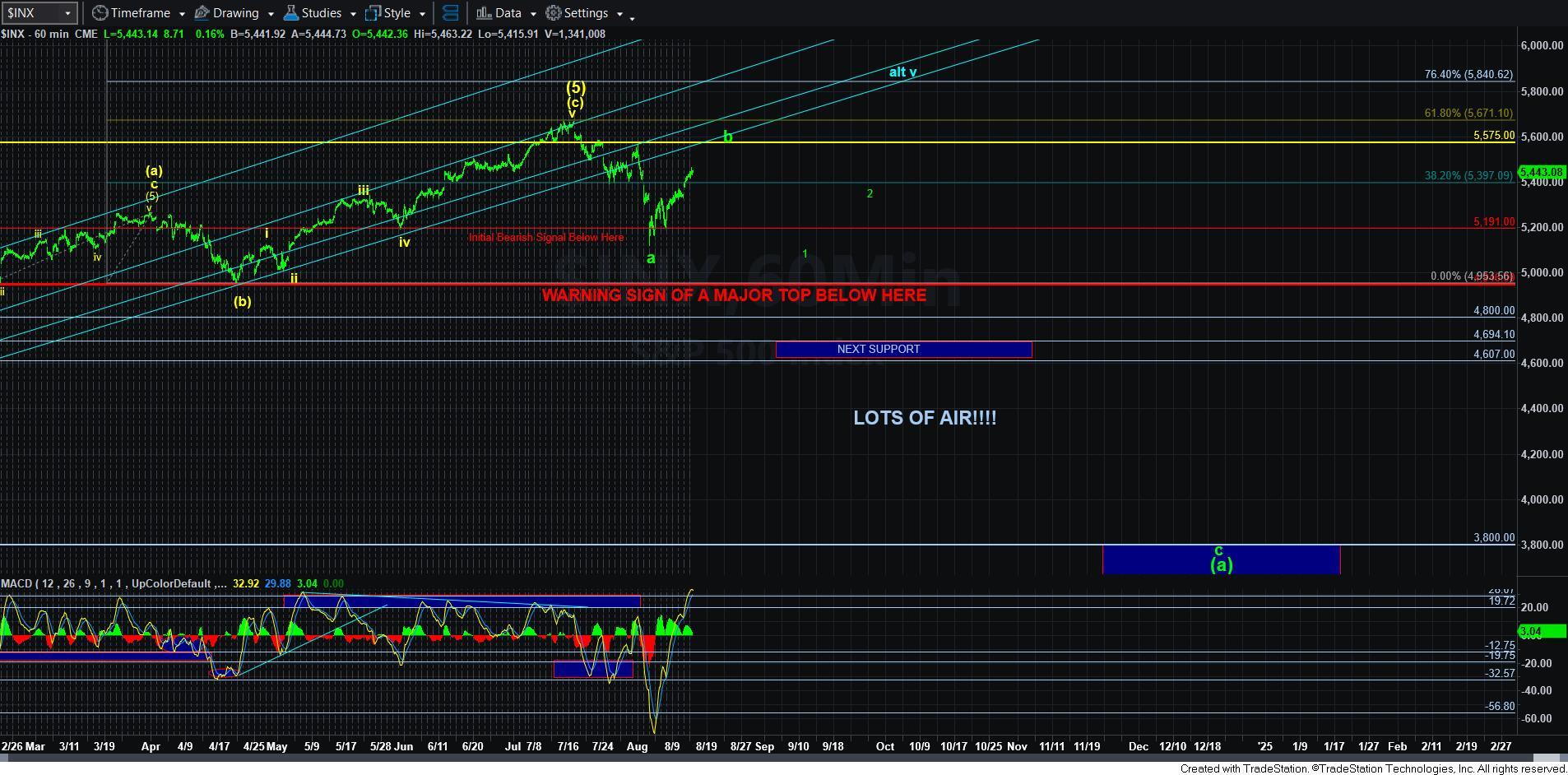The width and height of the screenshot is (1568, 775).
Task: Open the Settings gear icon button
Action: (x=554, y=13)
